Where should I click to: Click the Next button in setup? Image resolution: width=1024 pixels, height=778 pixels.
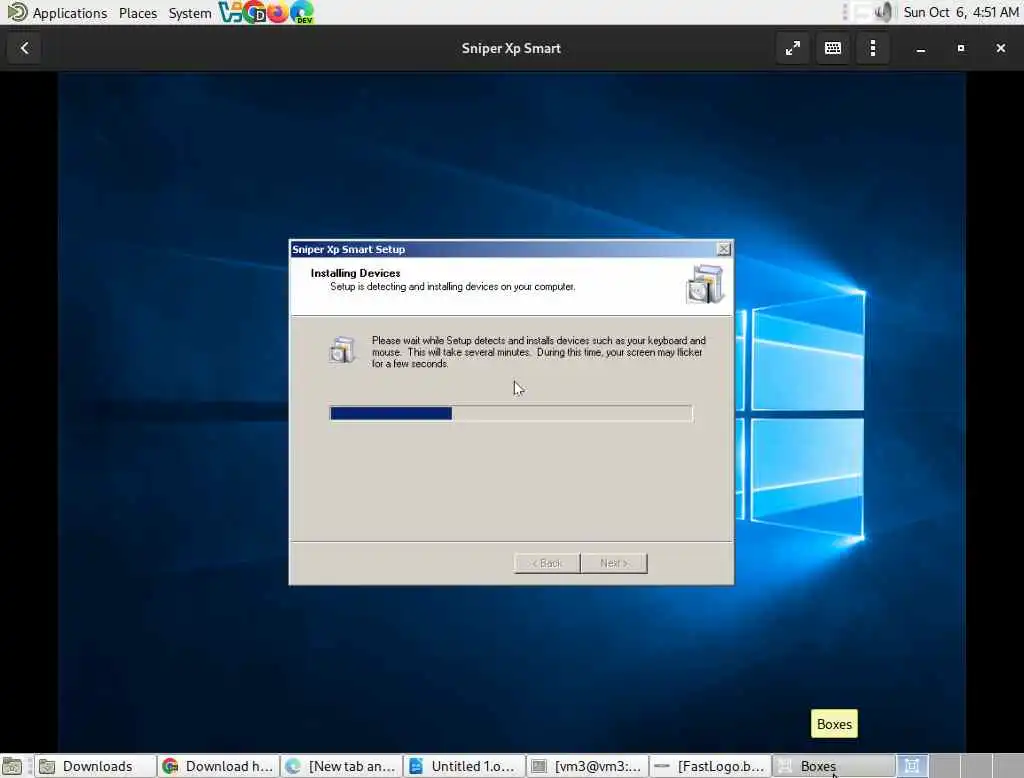(614, 563)
